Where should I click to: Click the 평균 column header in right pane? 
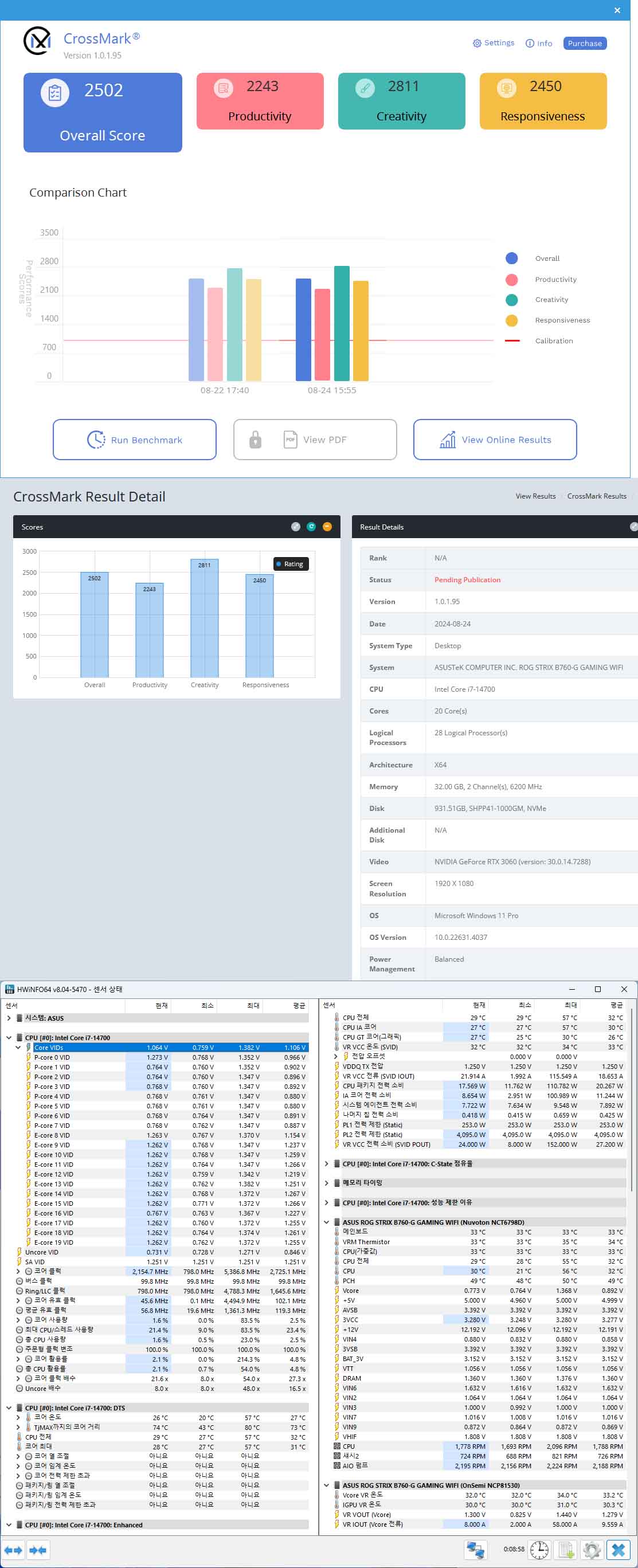pyautogui.click(x=603, y=1005)
